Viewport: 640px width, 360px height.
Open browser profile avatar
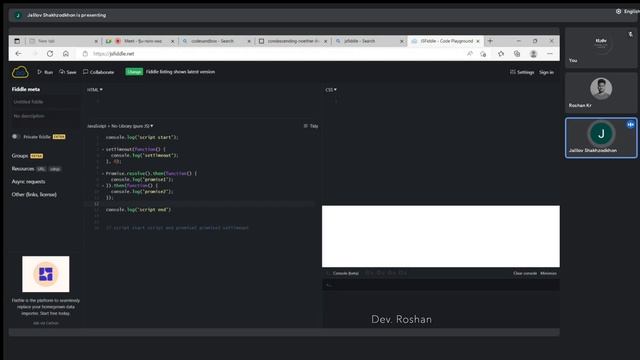coord(533,53)
